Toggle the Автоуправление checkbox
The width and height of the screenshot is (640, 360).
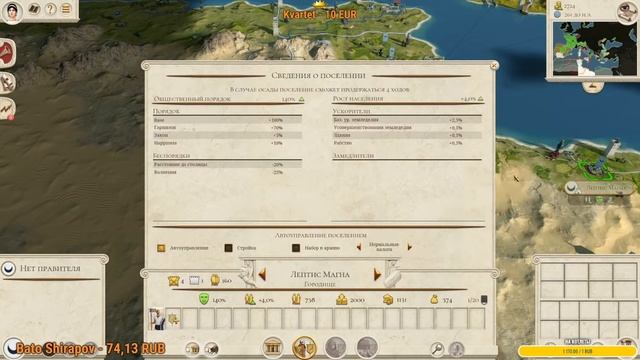(161, 248)
